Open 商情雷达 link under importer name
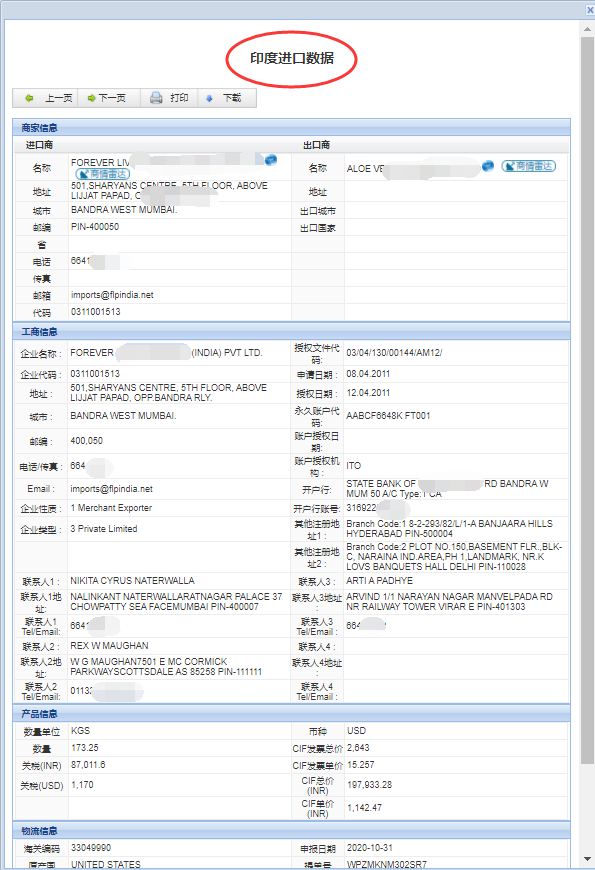The height and width of the screenshot is (870, 595). tap(103, 174)
